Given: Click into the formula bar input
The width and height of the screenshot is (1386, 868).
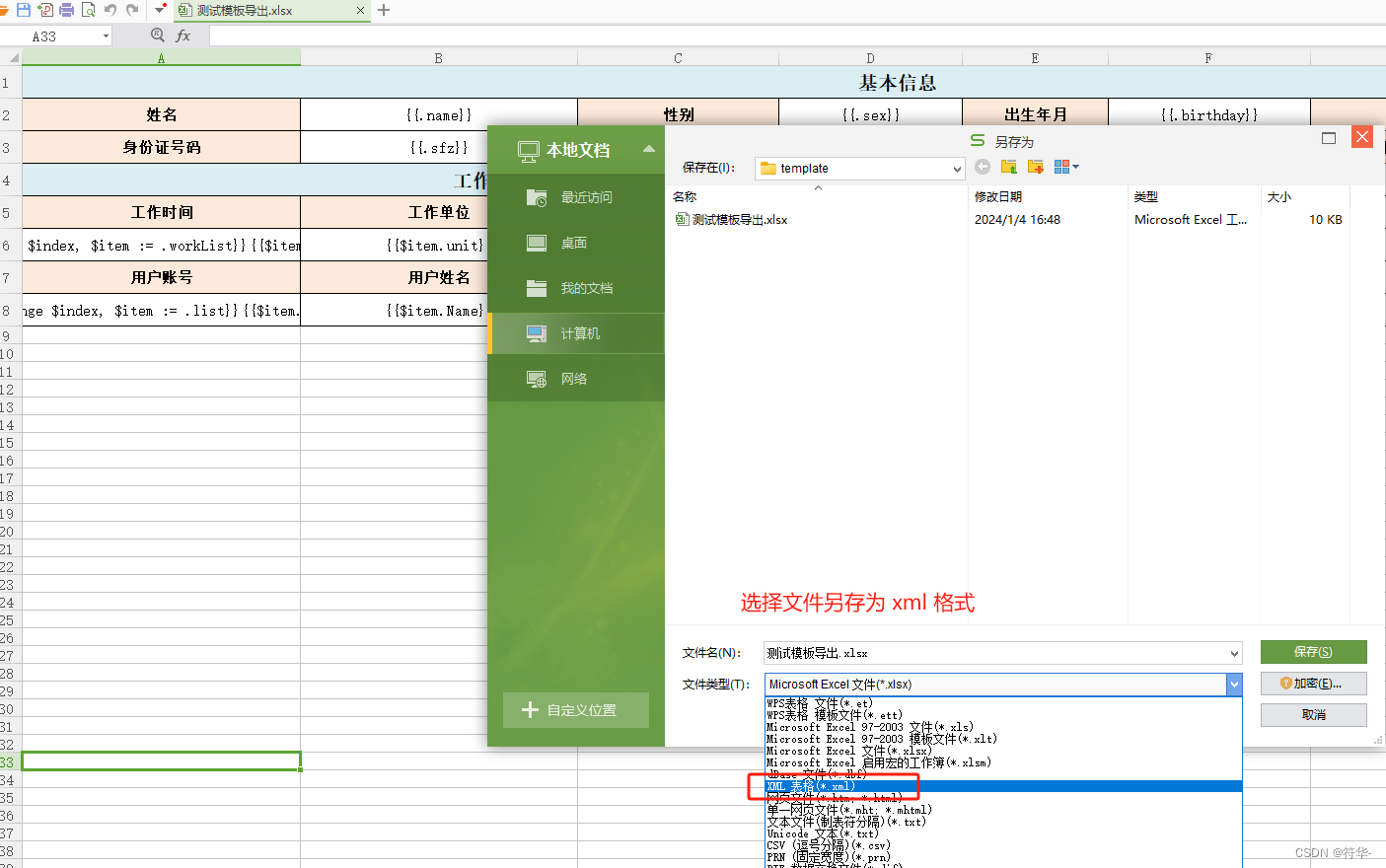Looking at the screenshot, I should pyautogui.click(x=797, y=36).
